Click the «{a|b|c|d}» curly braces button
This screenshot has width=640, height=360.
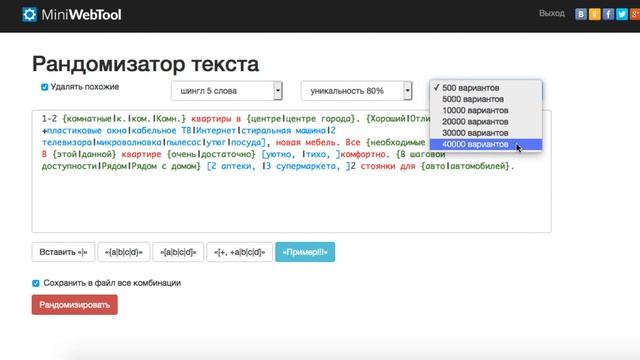pos(124,252)
